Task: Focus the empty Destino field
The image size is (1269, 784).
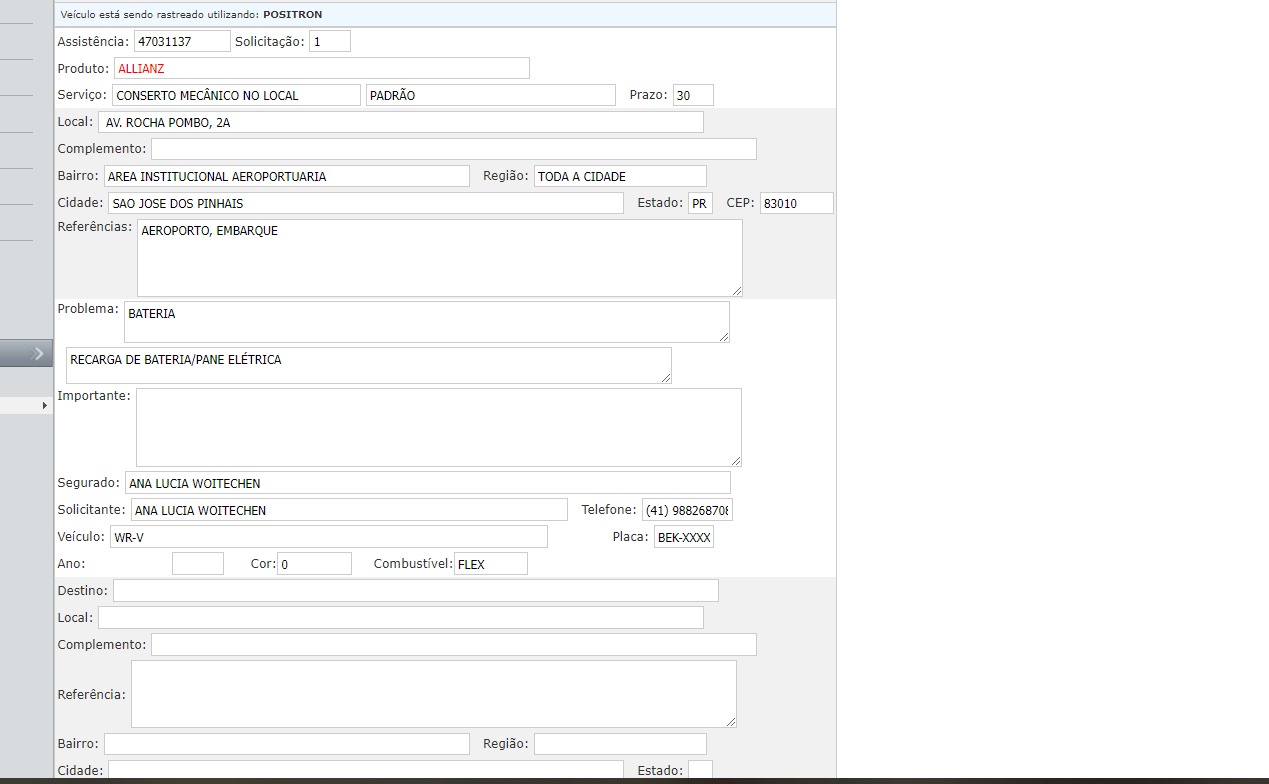Action: pyautogui.click(x=416, y=590)
